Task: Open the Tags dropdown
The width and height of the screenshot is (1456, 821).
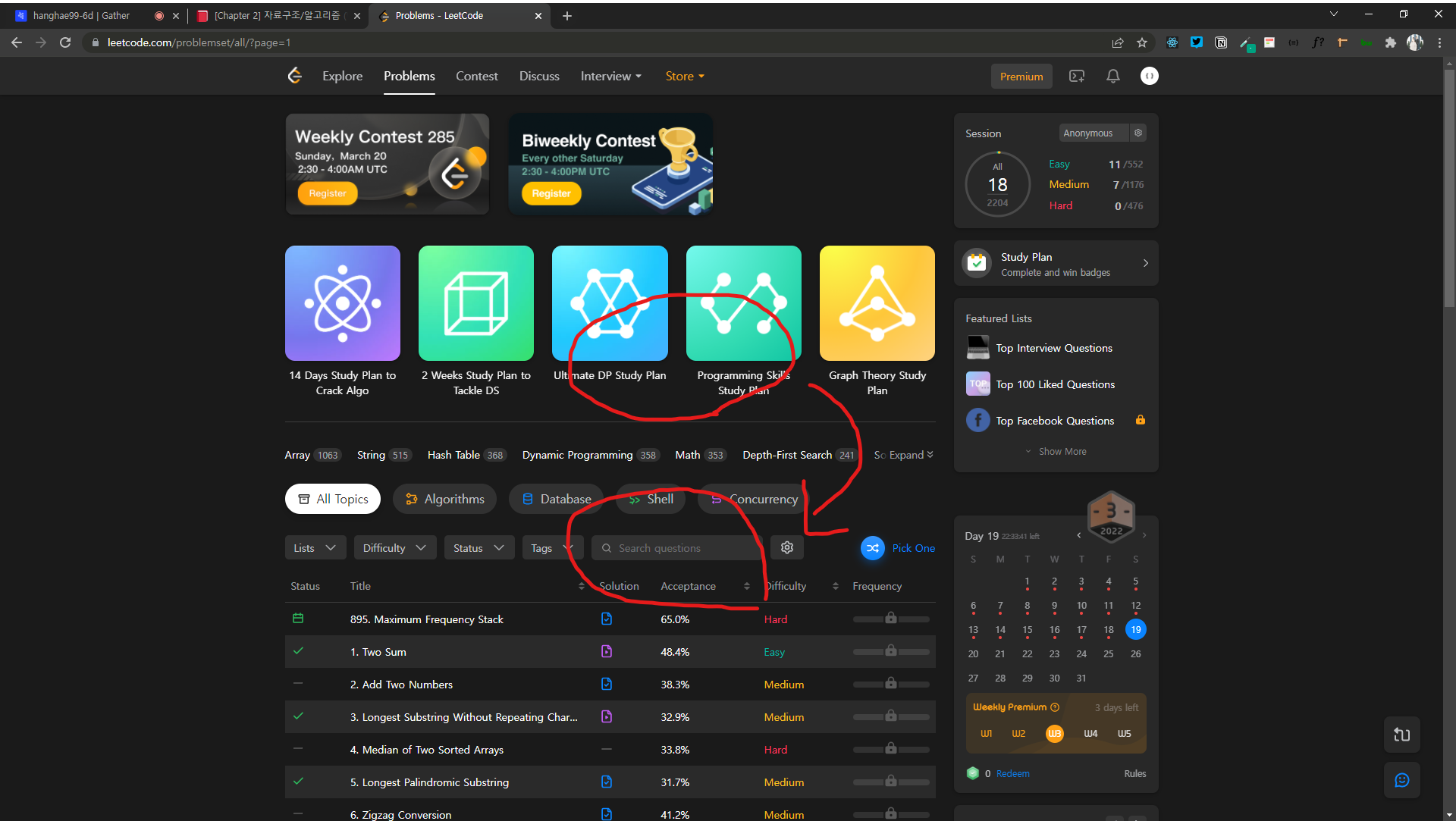Action: point(552,548)
